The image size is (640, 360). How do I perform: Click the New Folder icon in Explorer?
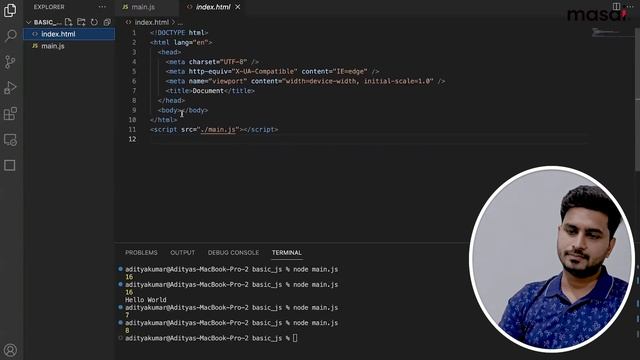click(81, 22)
